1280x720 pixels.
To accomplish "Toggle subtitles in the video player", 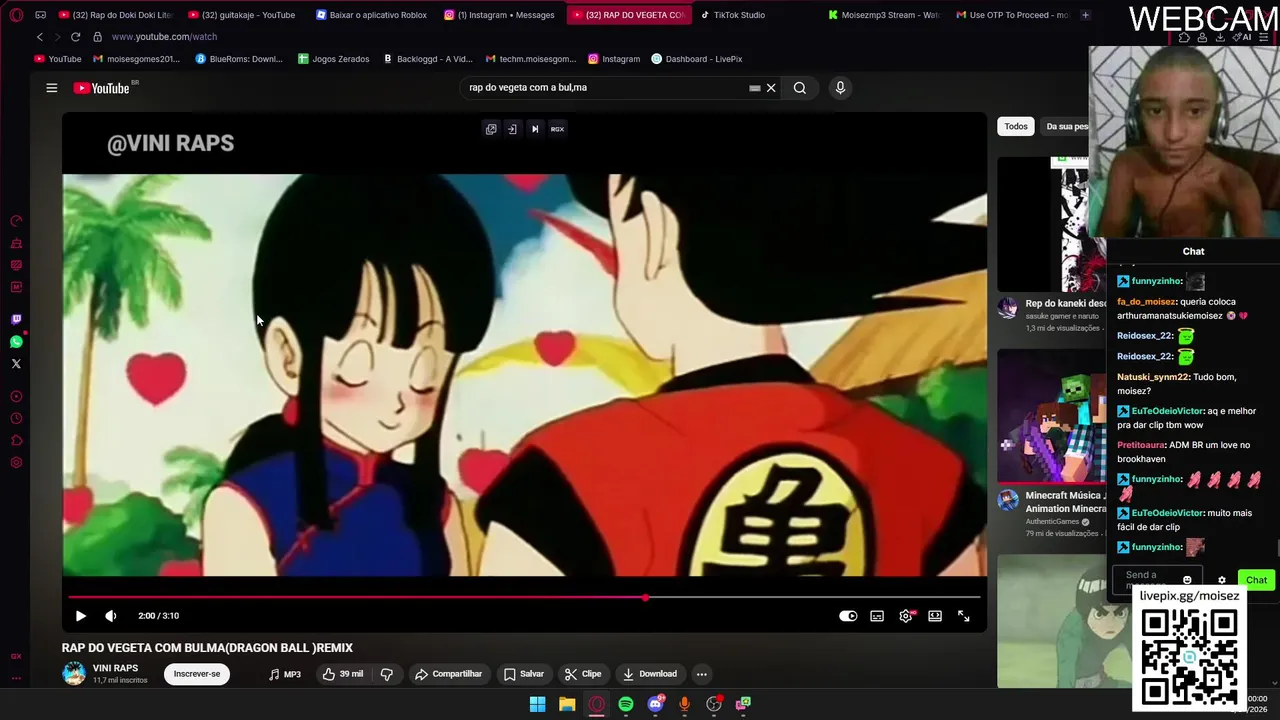I will point(877,616).
